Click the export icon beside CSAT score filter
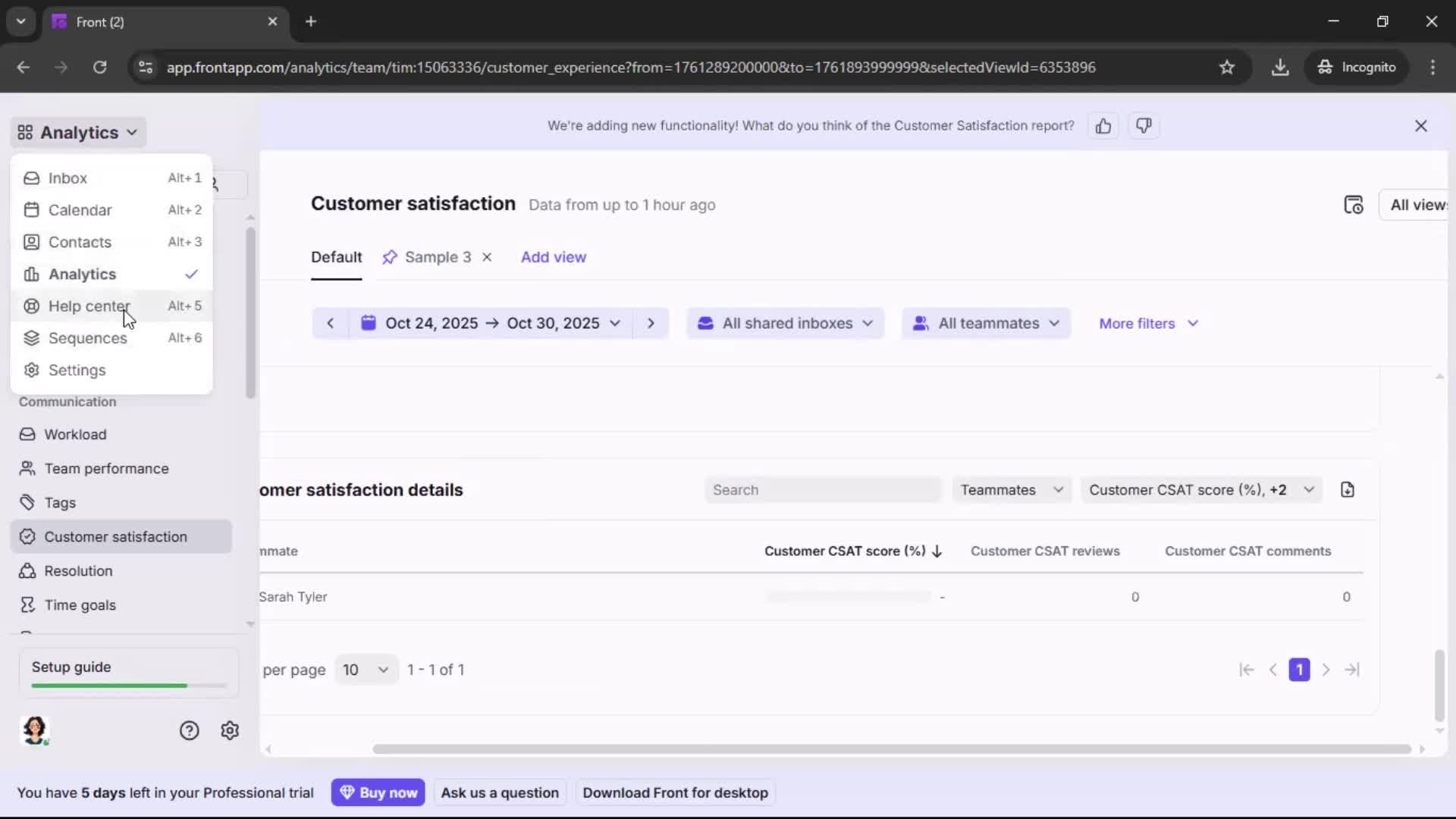The height and width of the screenshot is (819, 1456). [x=1348, y=490]
